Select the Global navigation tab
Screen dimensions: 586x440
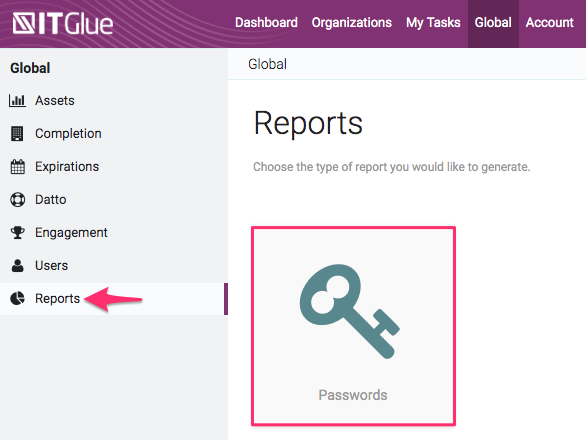[493, 23]
